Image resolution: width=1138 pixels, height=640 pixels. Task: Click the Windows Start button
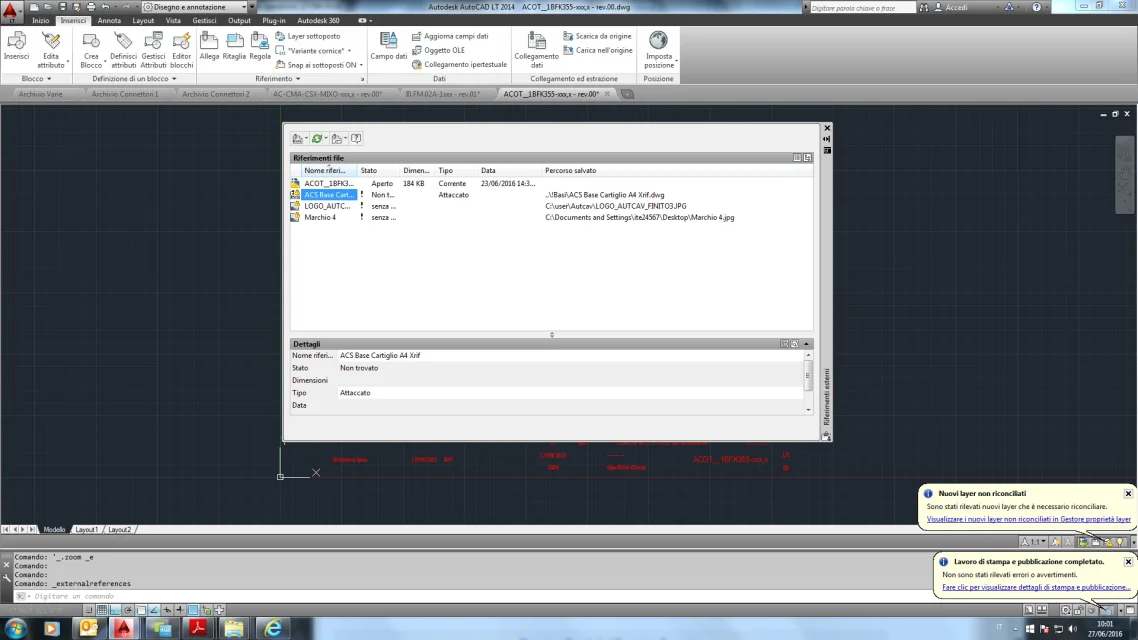coord(15,628)
